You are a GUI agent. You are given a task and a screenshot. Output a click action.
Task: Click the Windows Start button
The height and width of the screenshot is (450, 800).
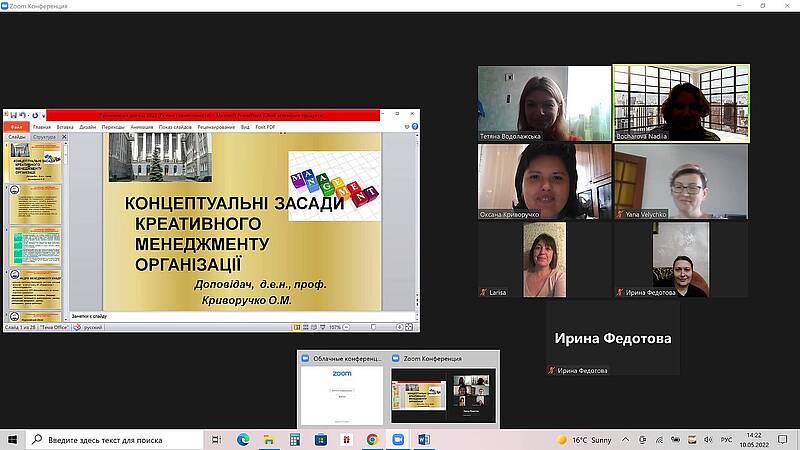(x=13, y=439)
